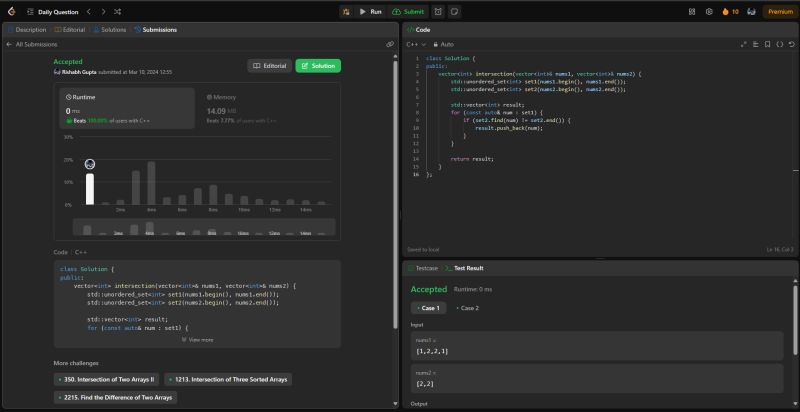Open the timer alarm clock icon

pyautogui.click(x=438, y=11)
